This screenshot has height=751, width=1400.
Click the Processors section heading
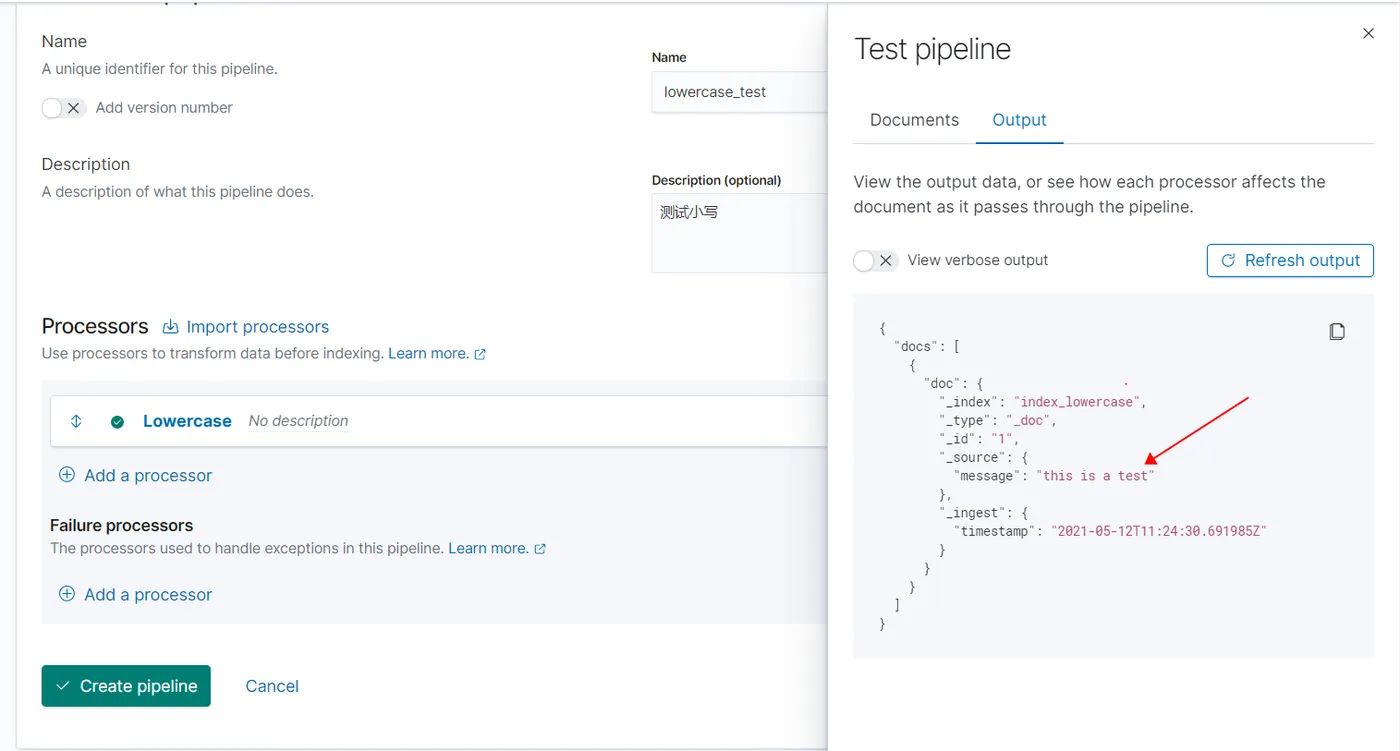point(95,326)
